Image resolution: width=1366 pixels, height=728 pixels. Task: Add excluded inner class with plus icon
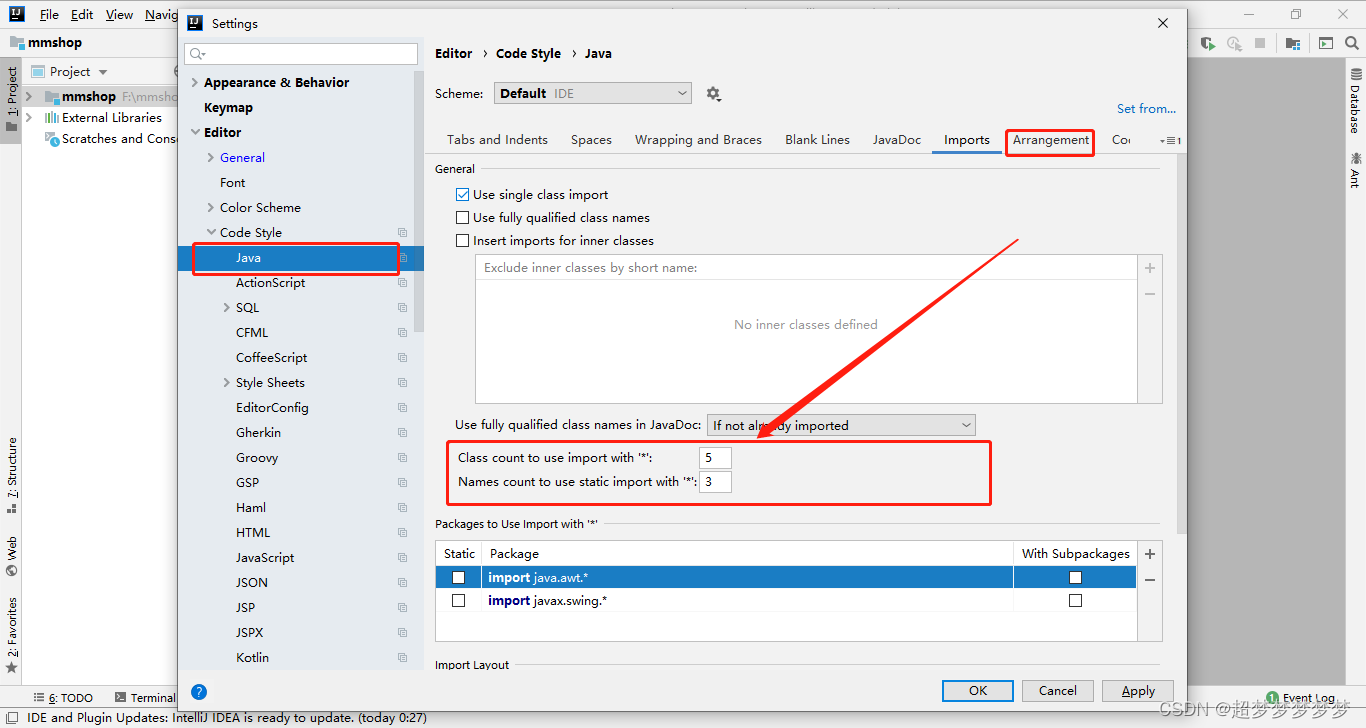1150,268
